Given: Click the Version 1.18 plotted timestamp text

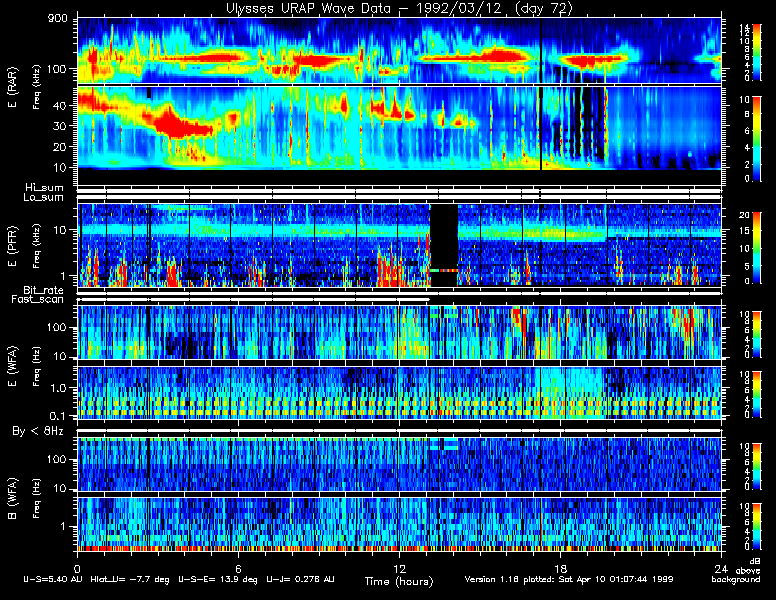Looking at the screenshot, I should (569, 579).
